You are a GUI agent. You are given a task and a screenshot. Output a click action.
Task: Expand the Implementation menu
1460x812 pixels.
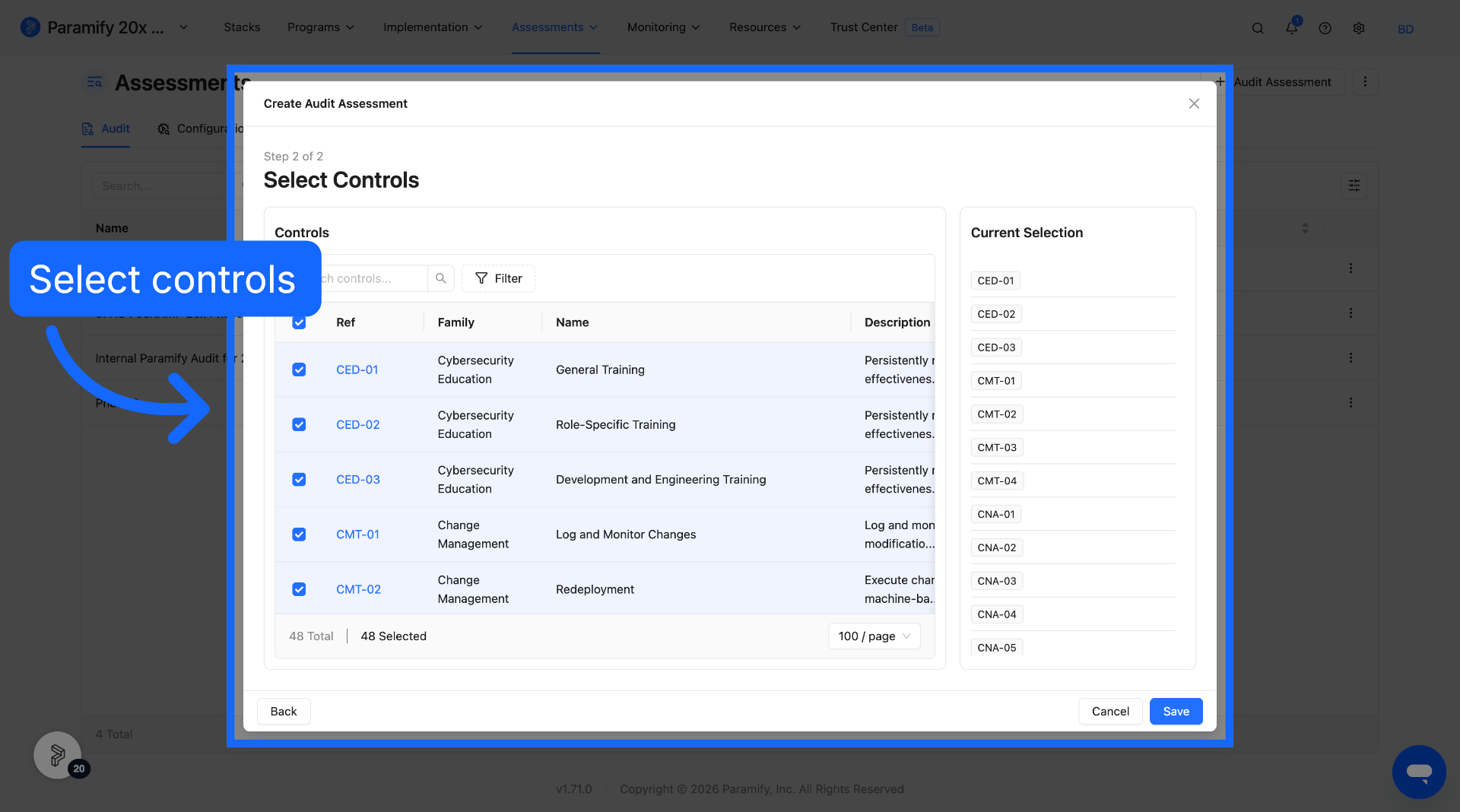click(x=433, y=27)
